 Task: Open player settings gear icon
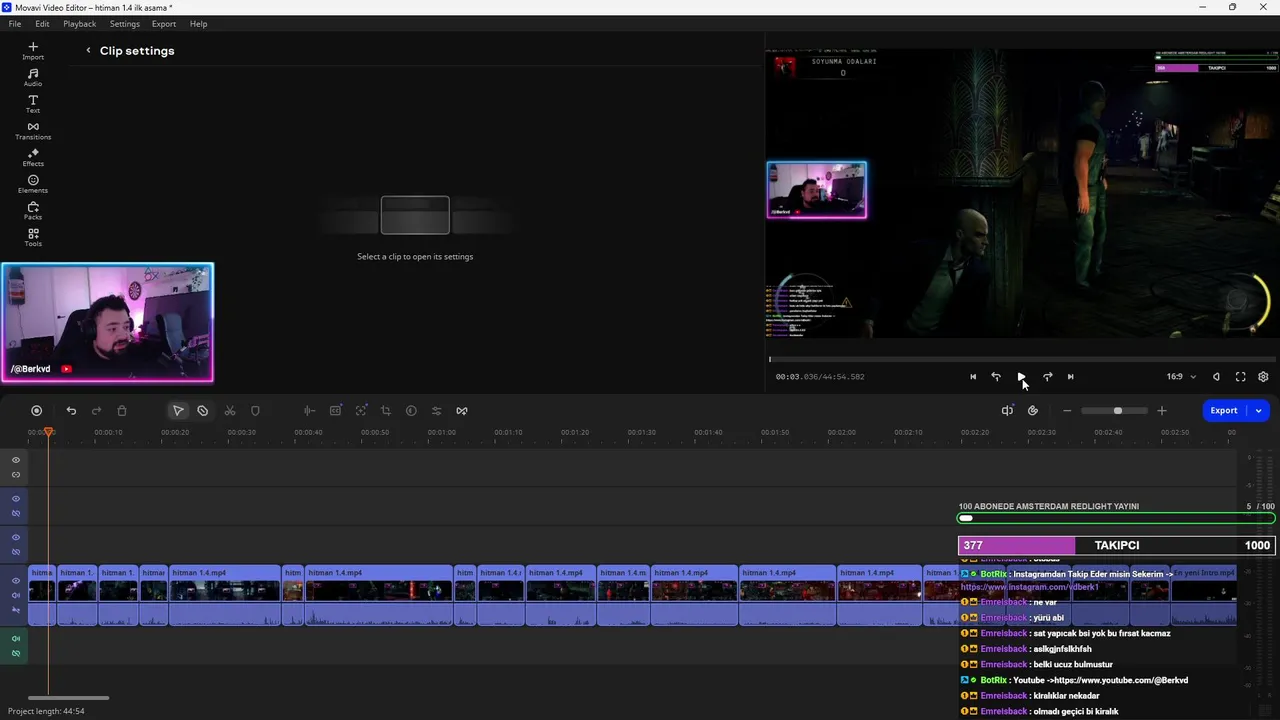coord(1263,377)
